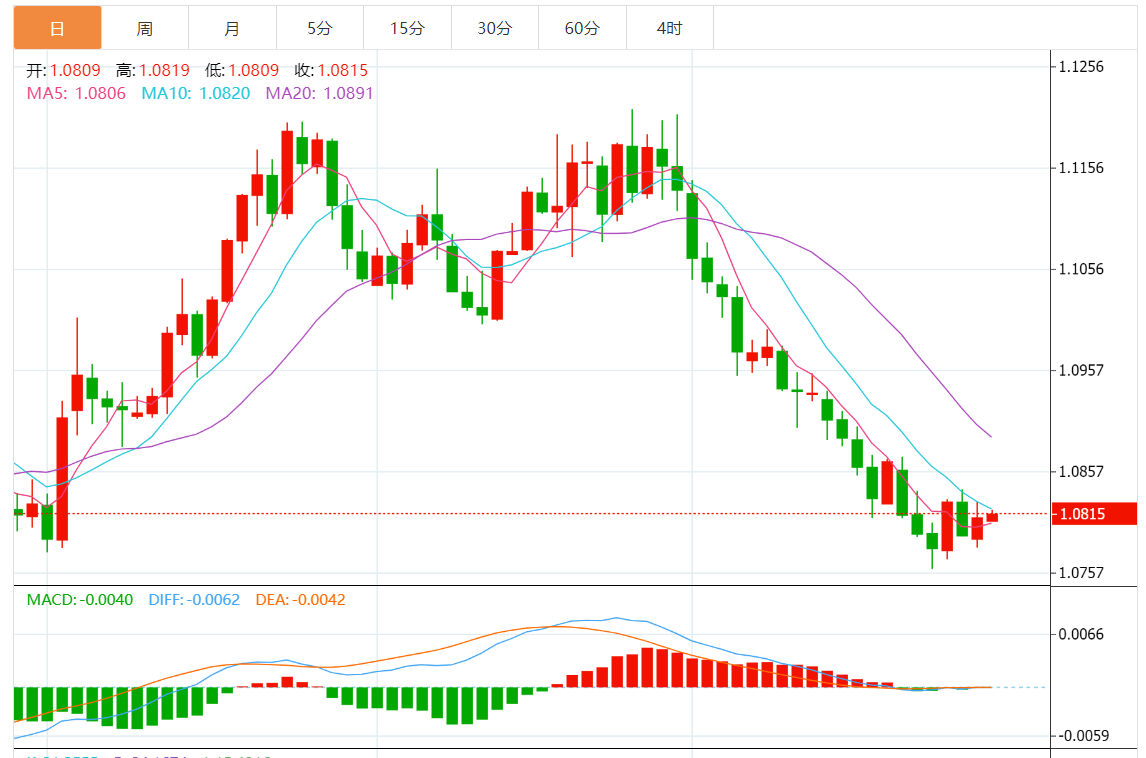Viewport: 1146px width, 758px height.
Task: Click the DEA value label
Action: 300,600
